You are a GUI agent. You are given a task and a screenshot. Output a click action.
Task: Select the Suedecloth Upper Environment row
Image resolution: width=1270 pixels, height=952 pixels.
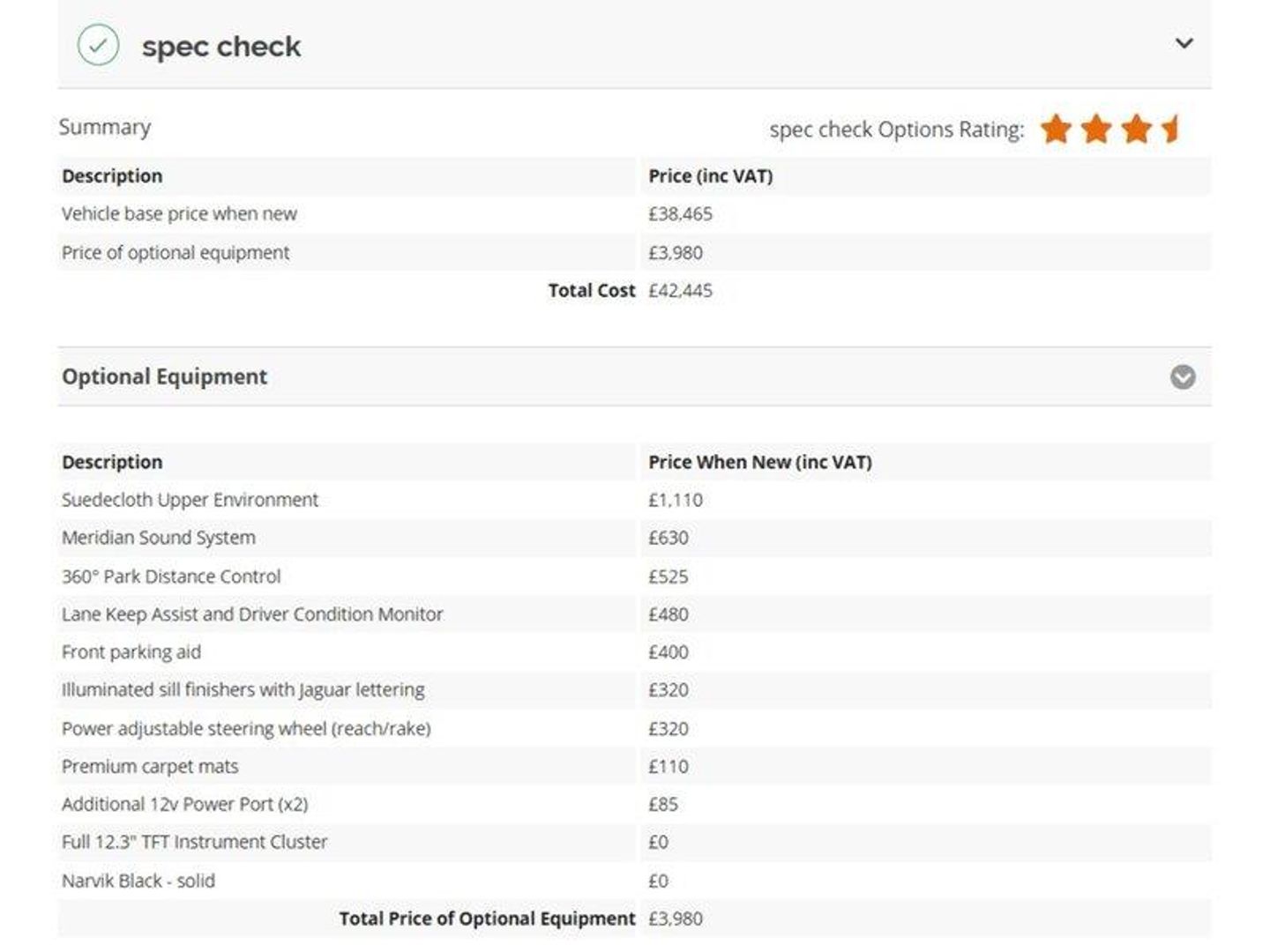(190, 501)
